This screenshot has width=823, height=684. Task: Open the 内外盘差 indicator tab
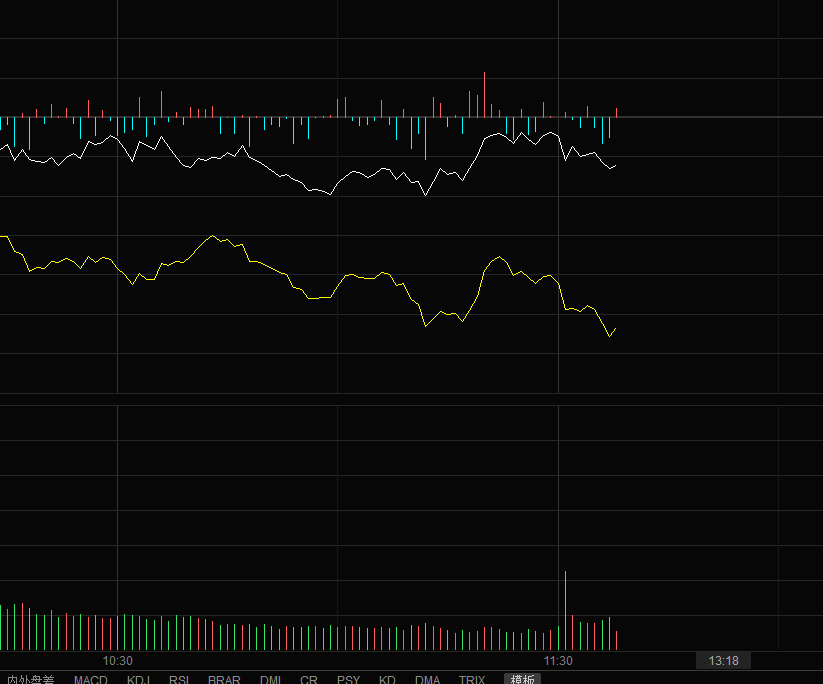[x=31, y=679]
